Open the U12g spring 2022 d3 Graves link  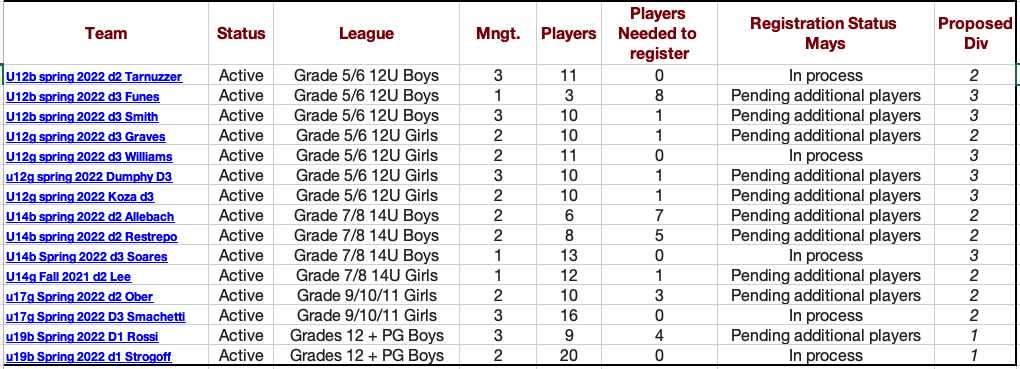[85, 137]
